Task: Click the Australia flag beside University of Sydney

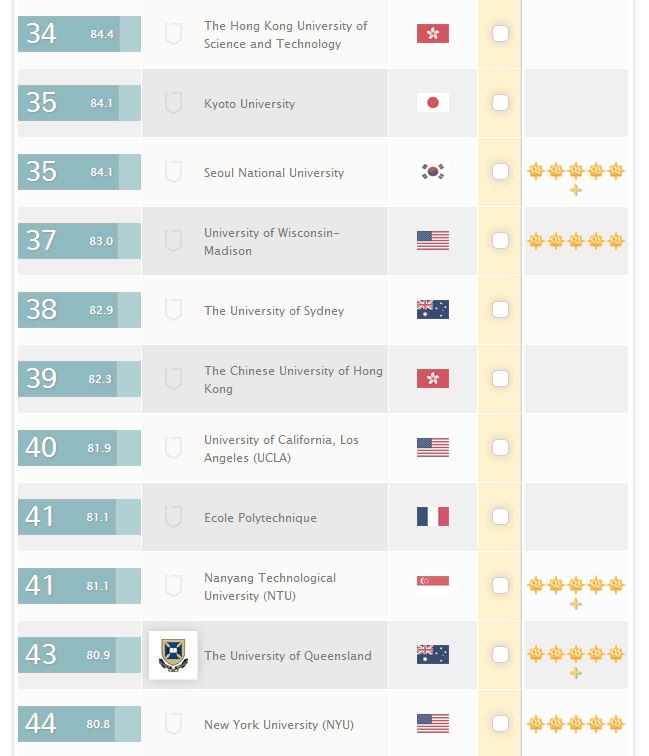Action: click(432, 310)
